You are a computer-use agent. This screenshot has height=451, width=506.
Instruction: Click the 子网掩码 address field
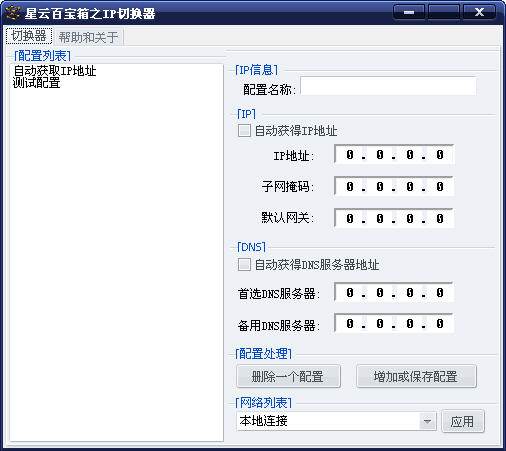point(394,186)
